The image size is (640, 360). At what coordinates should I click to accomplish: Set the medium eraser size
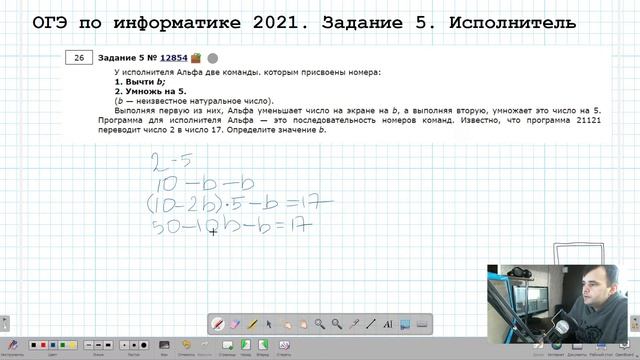pos(134,345)
